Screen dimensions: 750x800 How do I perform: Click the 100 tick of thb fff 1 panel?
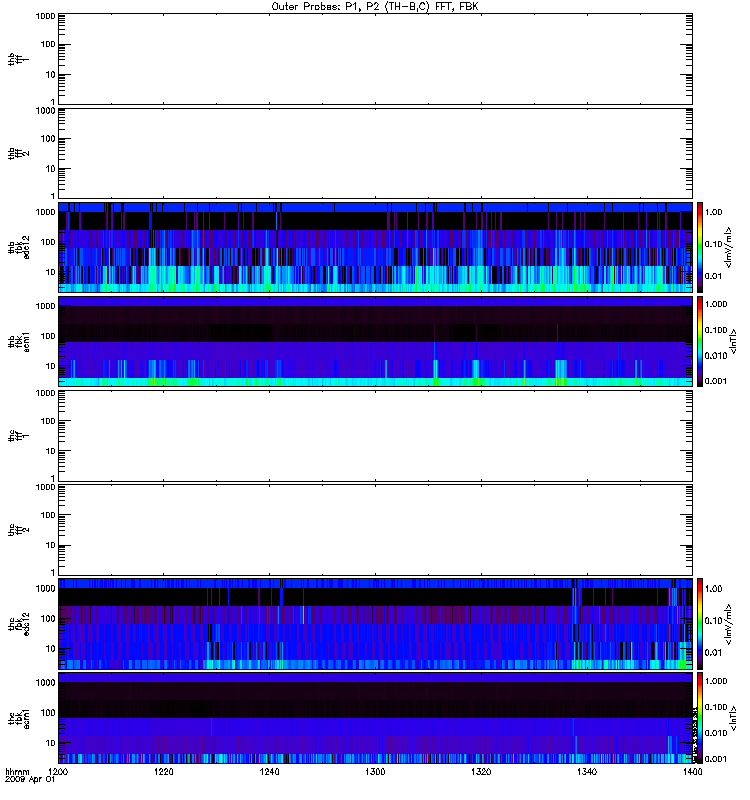[x=48, y=44]
